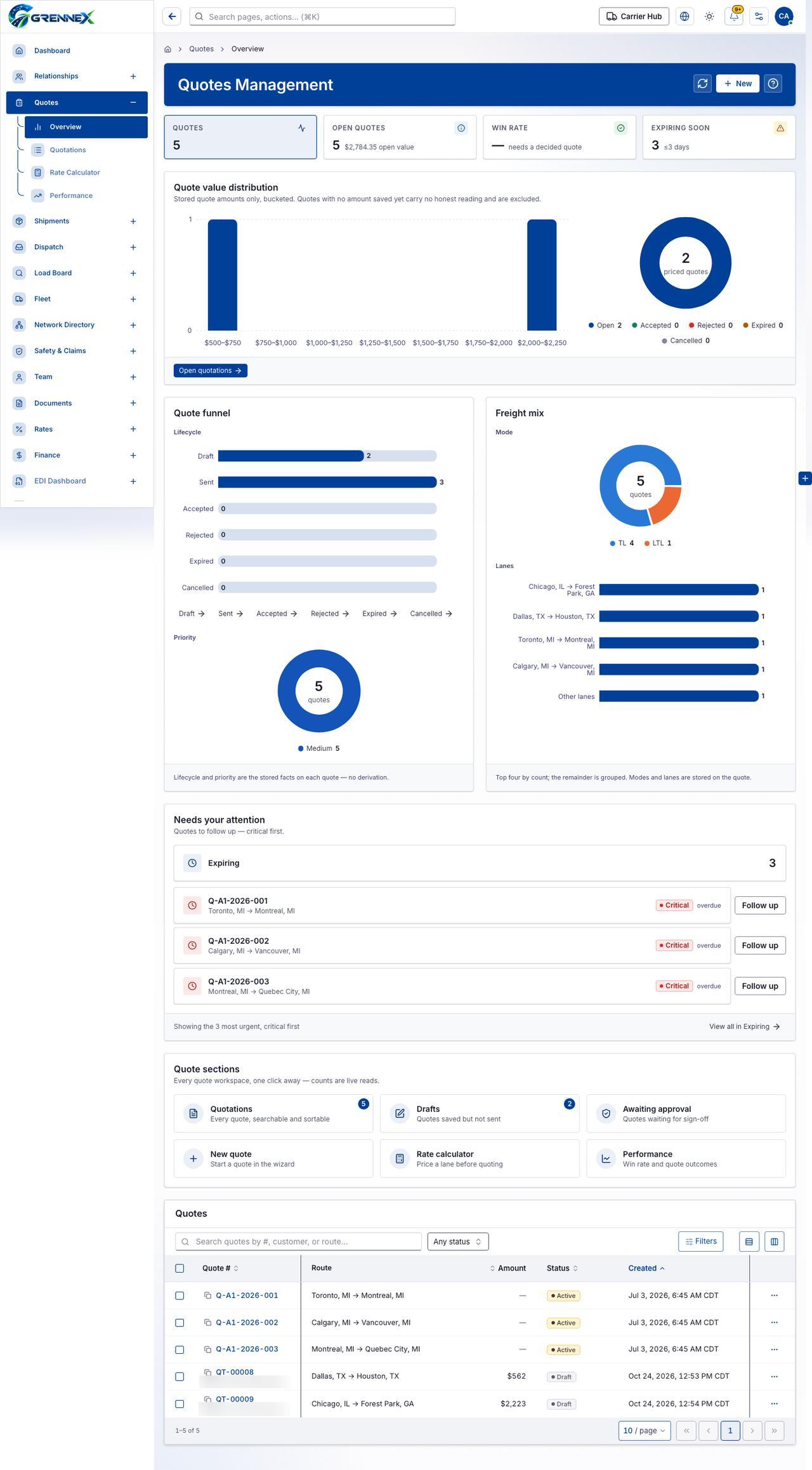Tick the QT-00009 row checkbox
This screenshot has height=1470, width=812.
tap(180, 1404)
